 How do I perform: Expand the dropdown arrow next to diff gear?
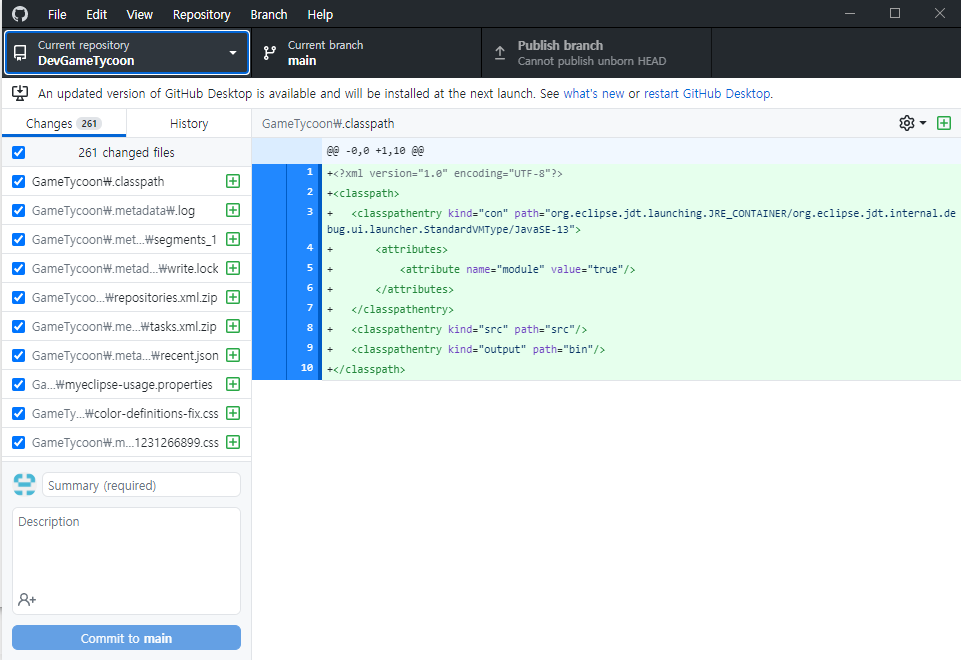[923, 123]
